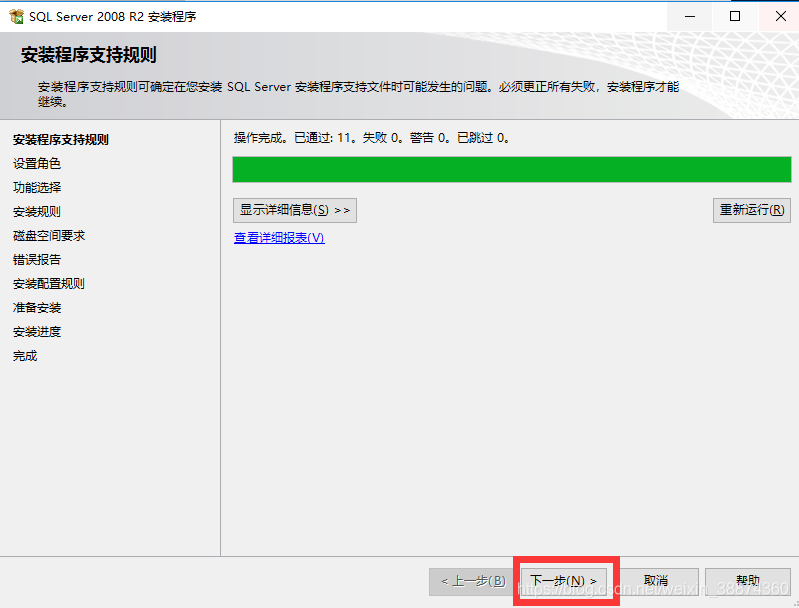Select the 磁盘空间要求 step

49,235
